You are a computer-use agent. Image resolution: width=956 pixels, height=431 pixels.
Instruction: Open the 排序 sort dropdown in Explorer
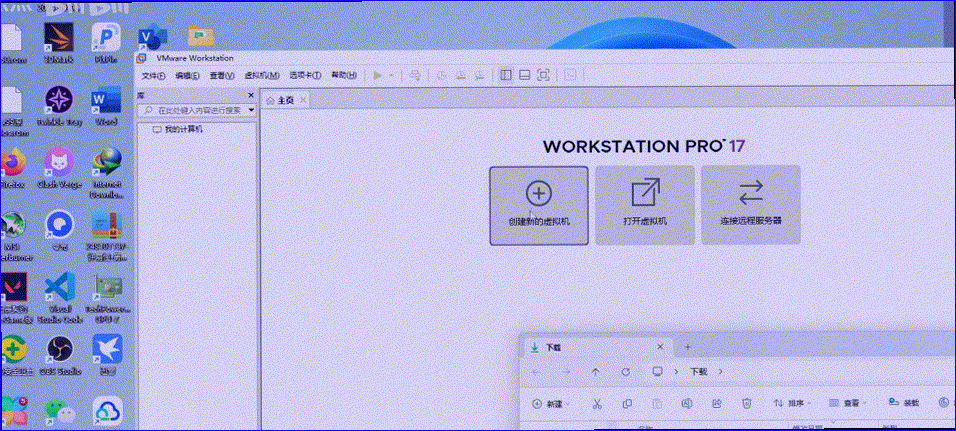(793, 404)
